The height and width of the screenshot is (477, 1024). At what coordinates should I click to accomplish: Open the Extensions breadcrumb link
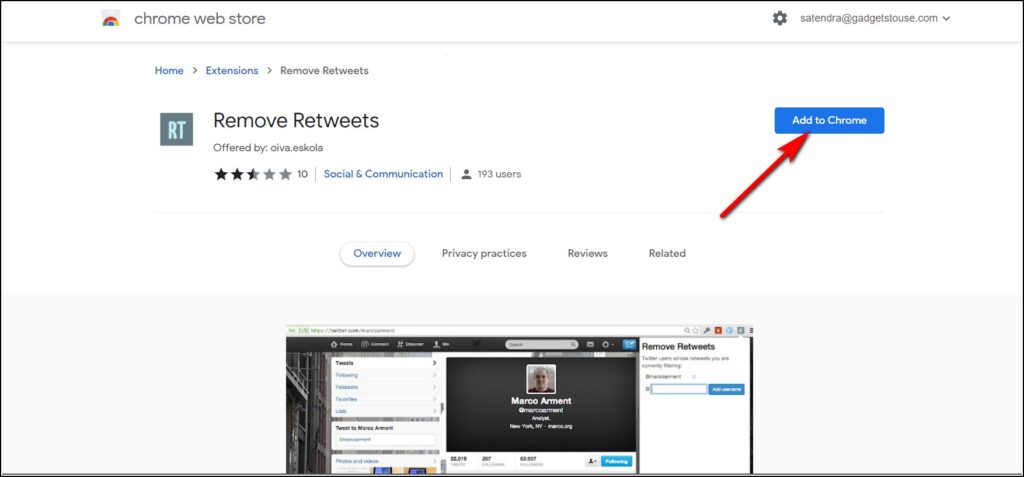click(x=232, y=71)
